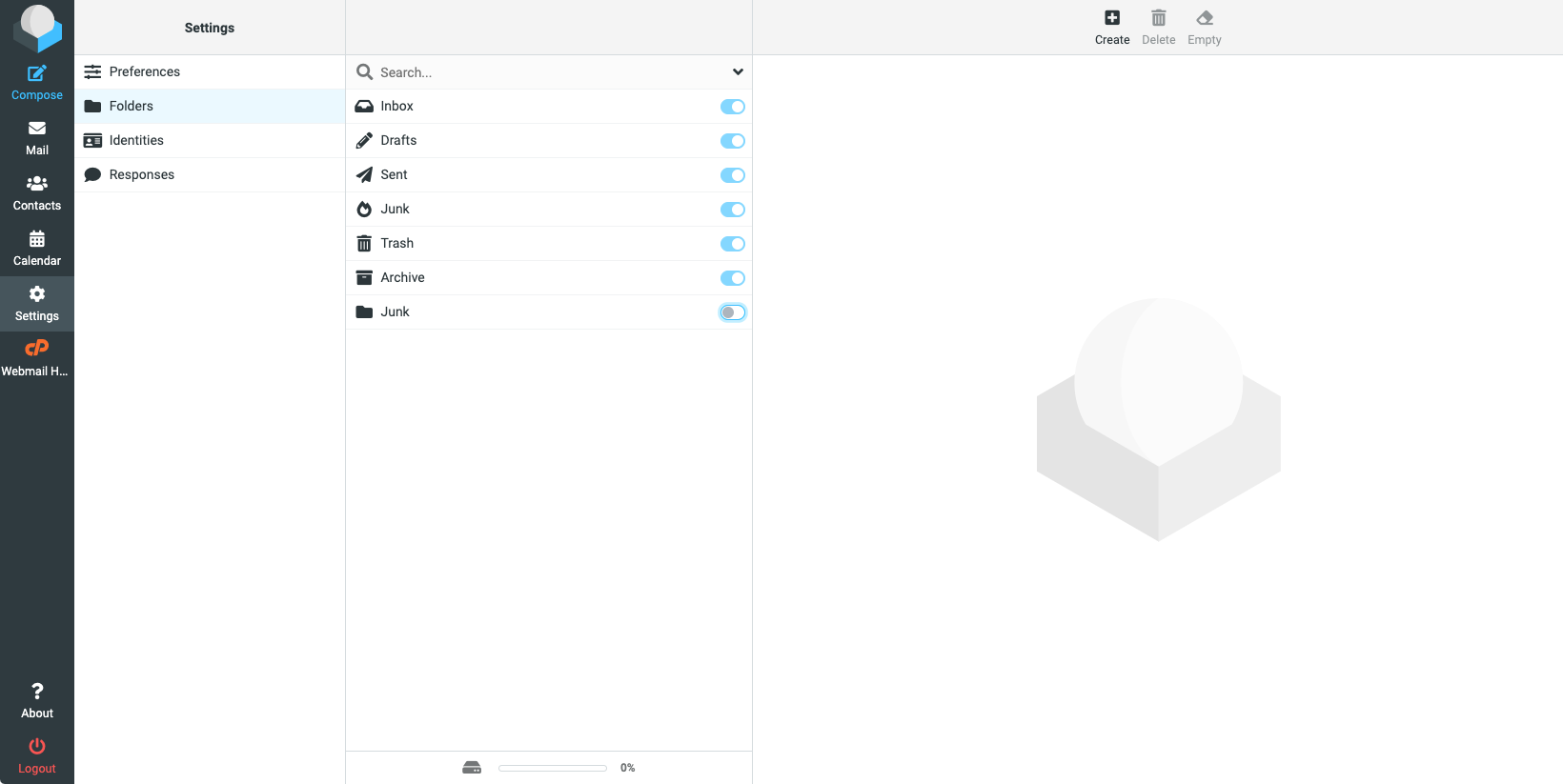The height and width of the screenshot is (784, 1563).
Task: Click the Roundcube logo
Action: [37, 28]
